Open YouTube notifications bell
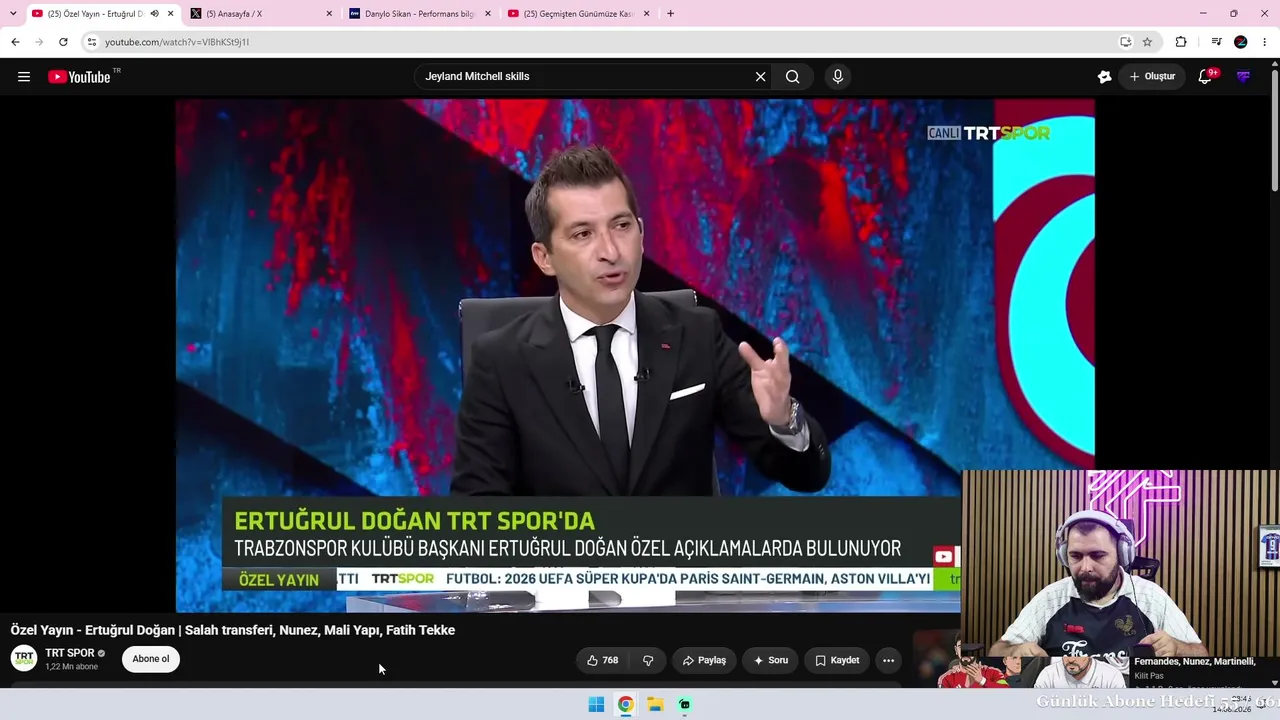The width and height of the screenshot is (1280, 720). tap(1205, 77)
